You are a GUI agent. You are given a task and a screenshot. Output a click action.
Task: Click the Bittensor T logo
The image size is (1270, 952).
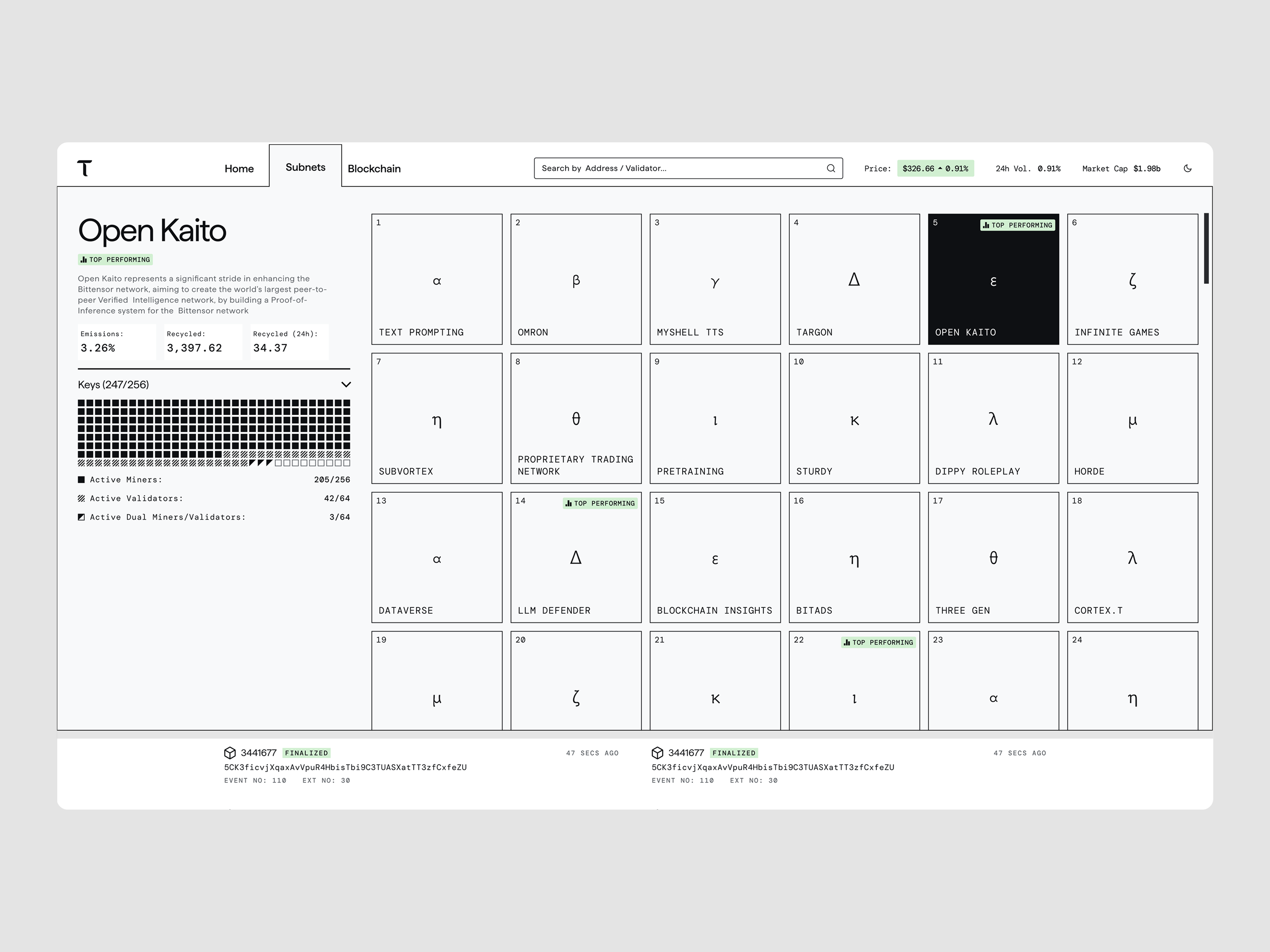pyautogui.click(x=84, y=168)
